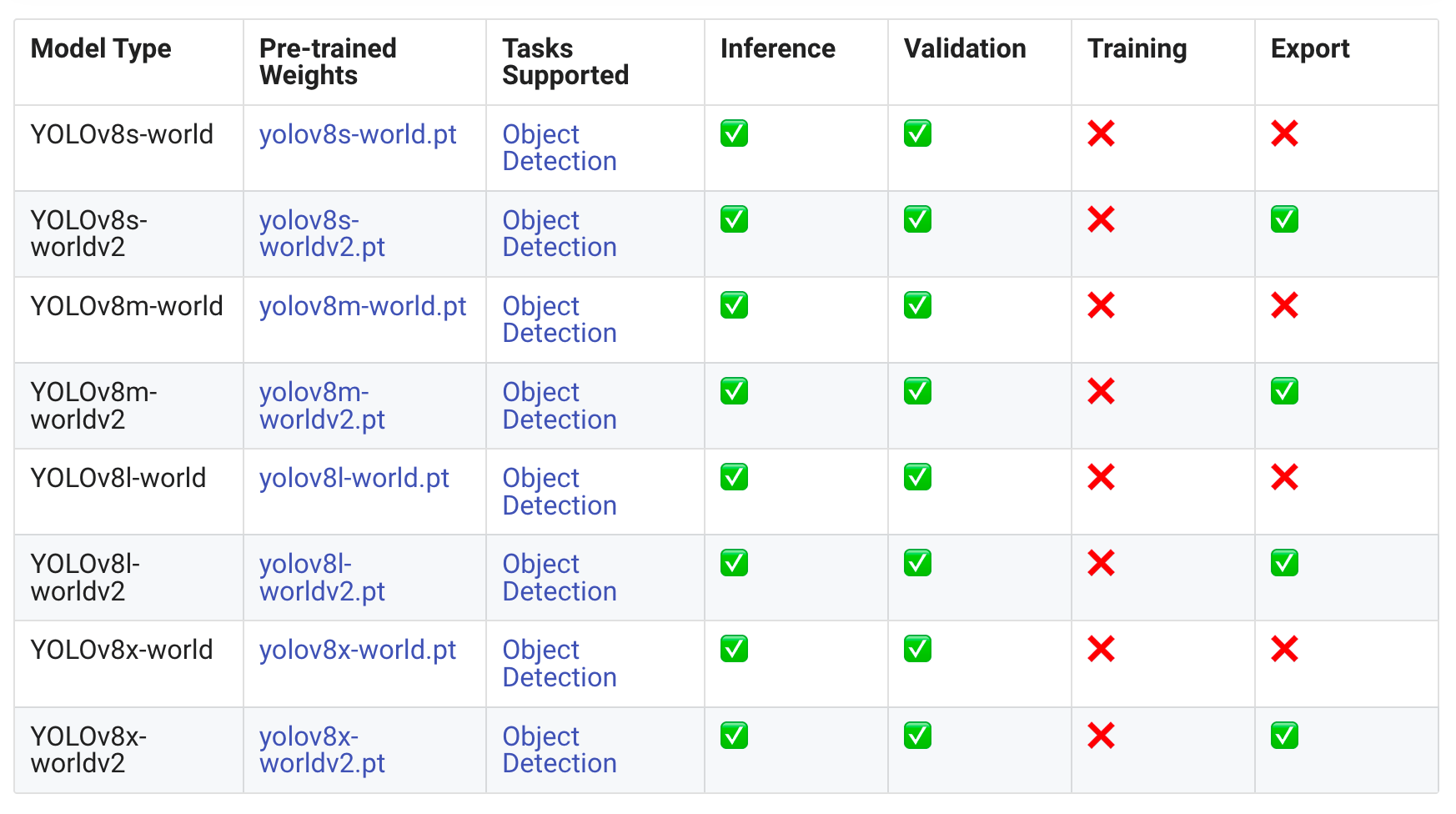Image resolution: width=1456 pixels, height=814 pixels.
Task: Open Object Detection link in YOLOv8s-world row
Action: point(560,148)
